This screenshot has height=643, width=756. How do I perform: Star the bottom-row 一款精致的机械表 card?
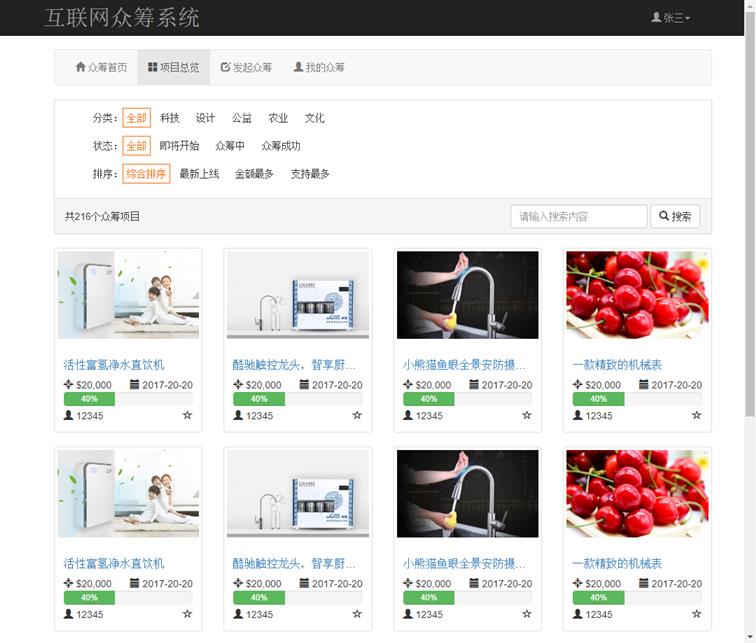pos(696,614)
